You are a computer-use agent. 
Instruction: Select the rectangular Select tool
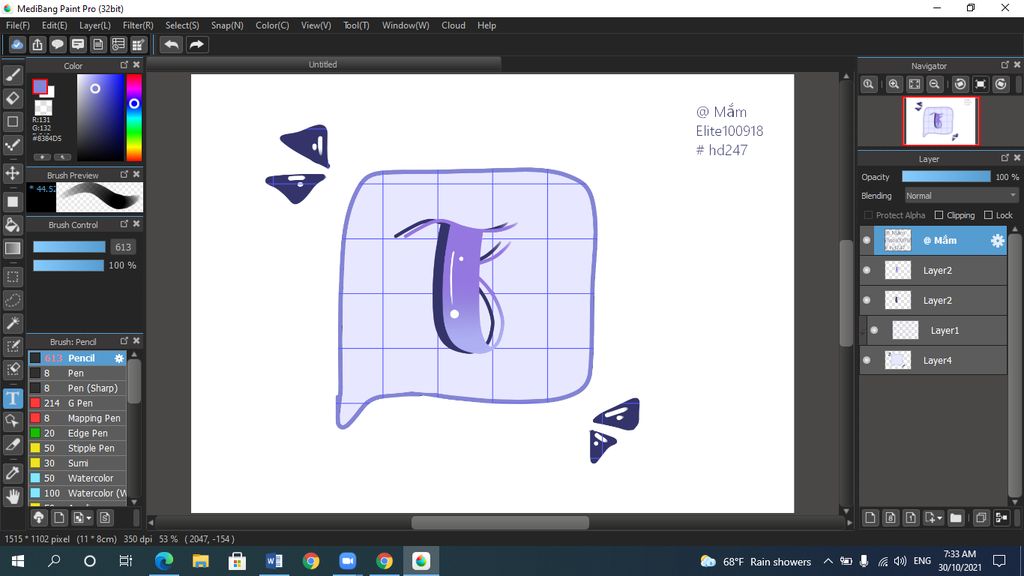(x=12, y=277)
